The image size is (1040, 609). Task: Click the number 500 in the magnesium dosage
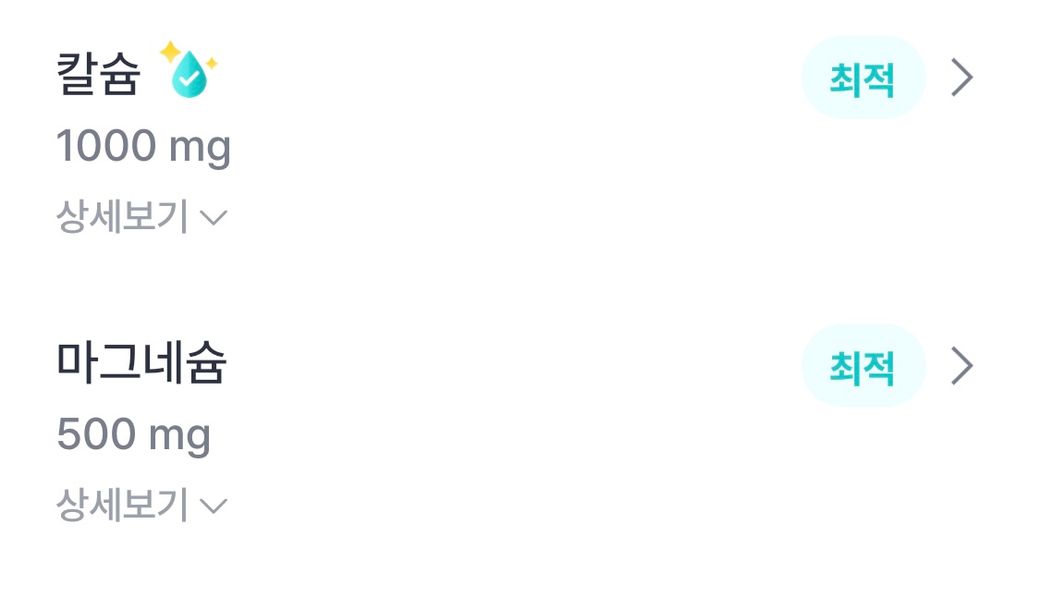click(95, 435)
